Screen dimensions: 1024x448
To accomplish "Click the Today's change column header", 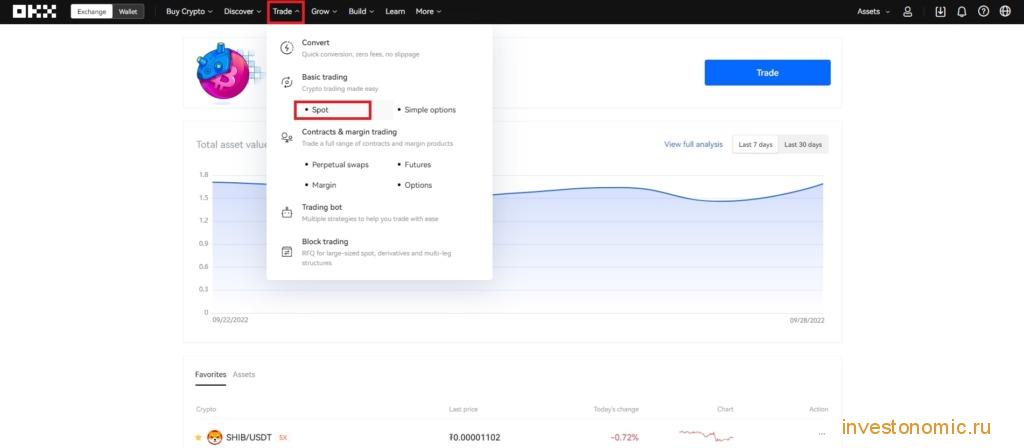I will tap(616, 409).
